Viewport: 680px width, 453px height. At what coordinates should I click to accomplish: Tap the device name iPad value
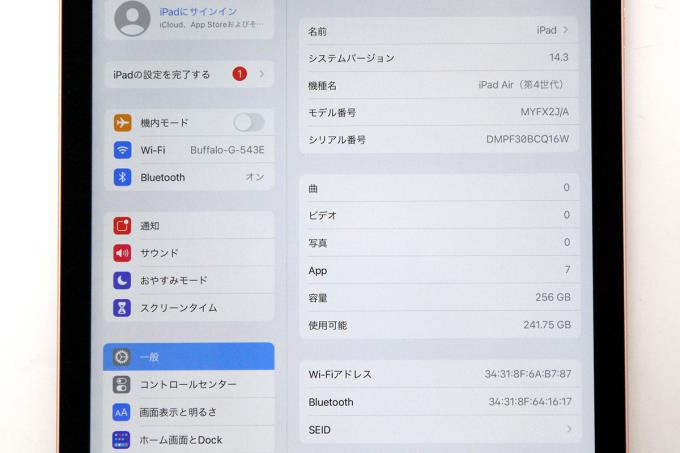[546, 30]
